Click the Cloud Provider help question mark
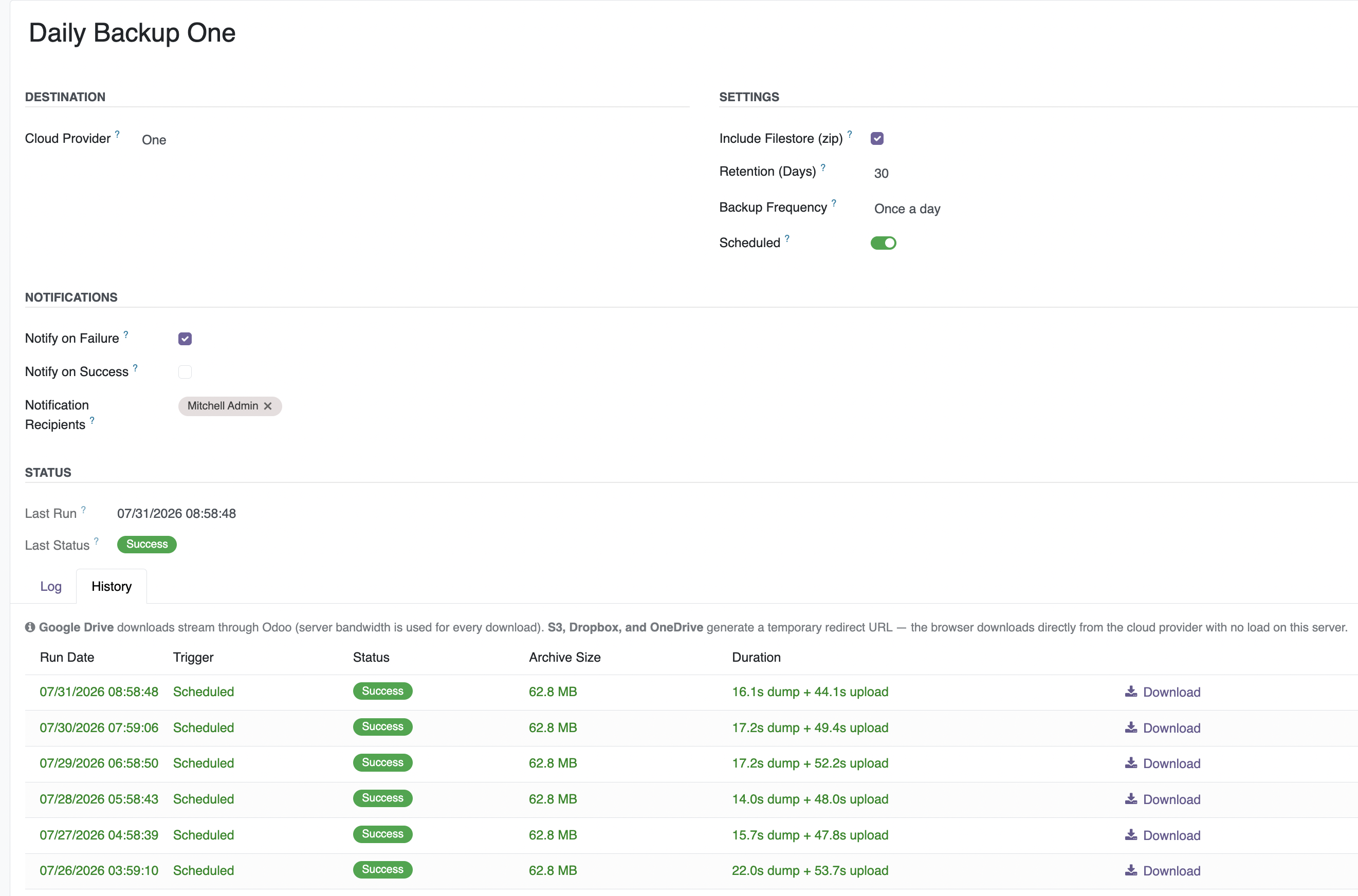 coord(117,134)
